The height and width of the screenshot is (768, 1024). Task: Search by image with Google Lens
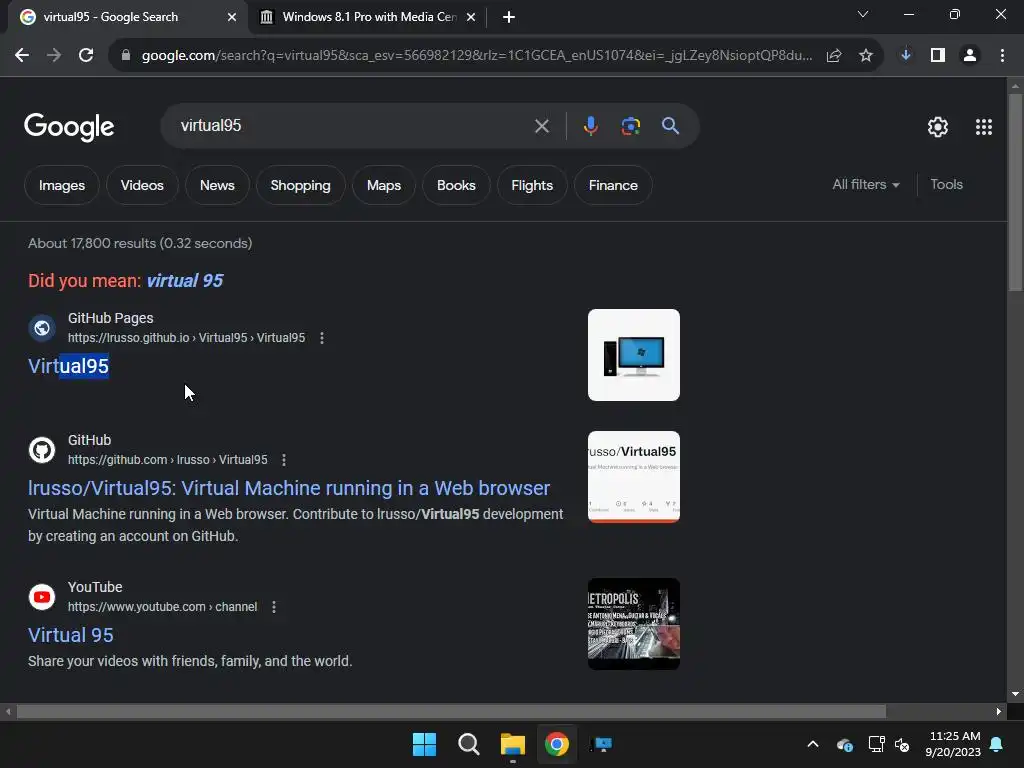pos(631,125)
